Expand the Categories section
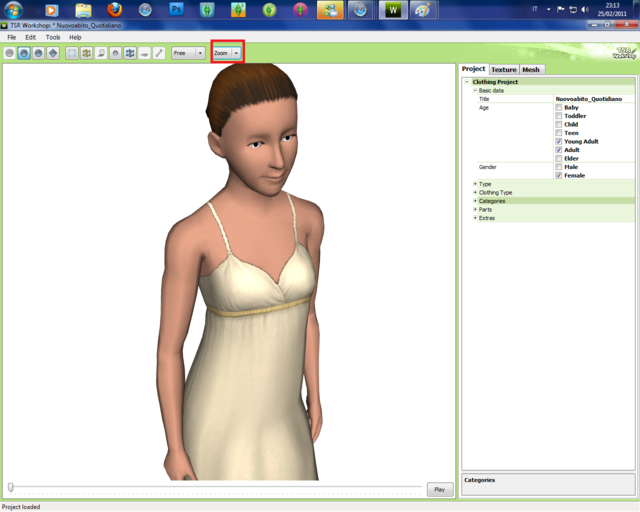This screenshot has width=640, height=512. tap(475, 201)
